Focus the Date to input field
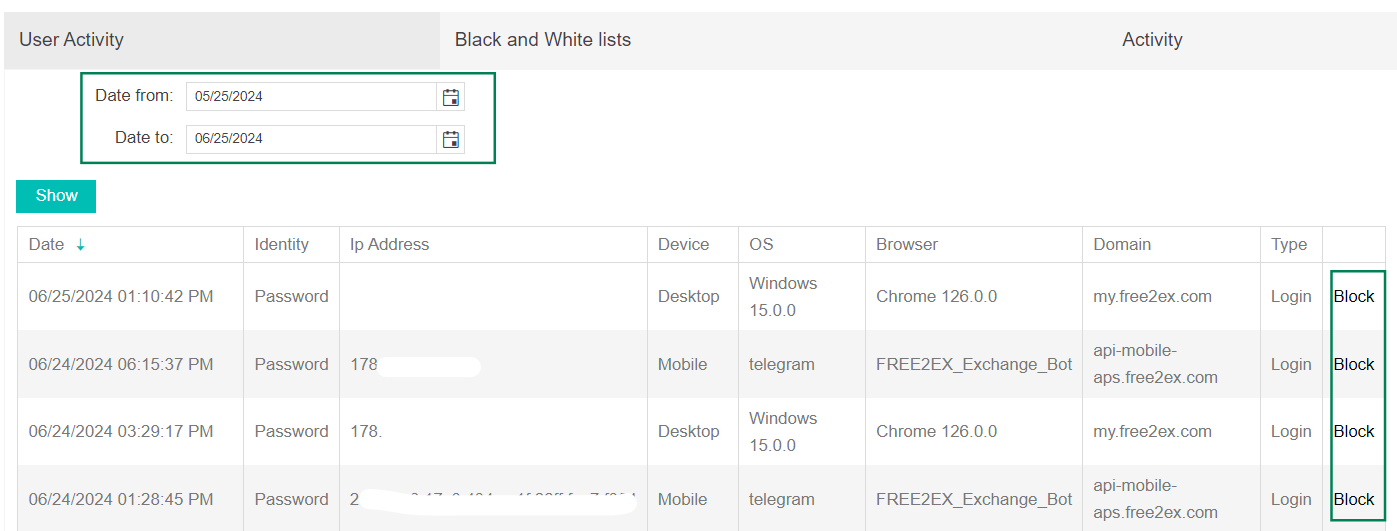Screen dimensions: 1397x531 point(312,139)
